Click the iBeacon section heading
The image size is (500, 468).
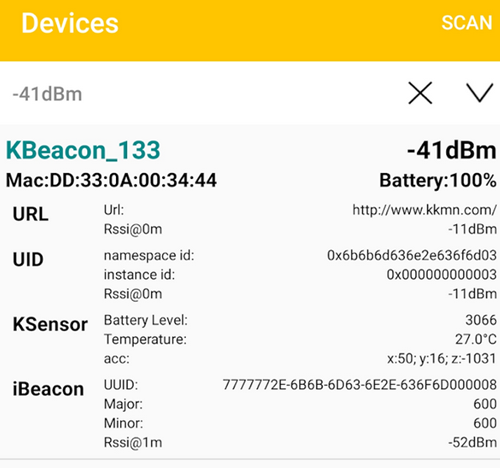(x=48, y=389)
